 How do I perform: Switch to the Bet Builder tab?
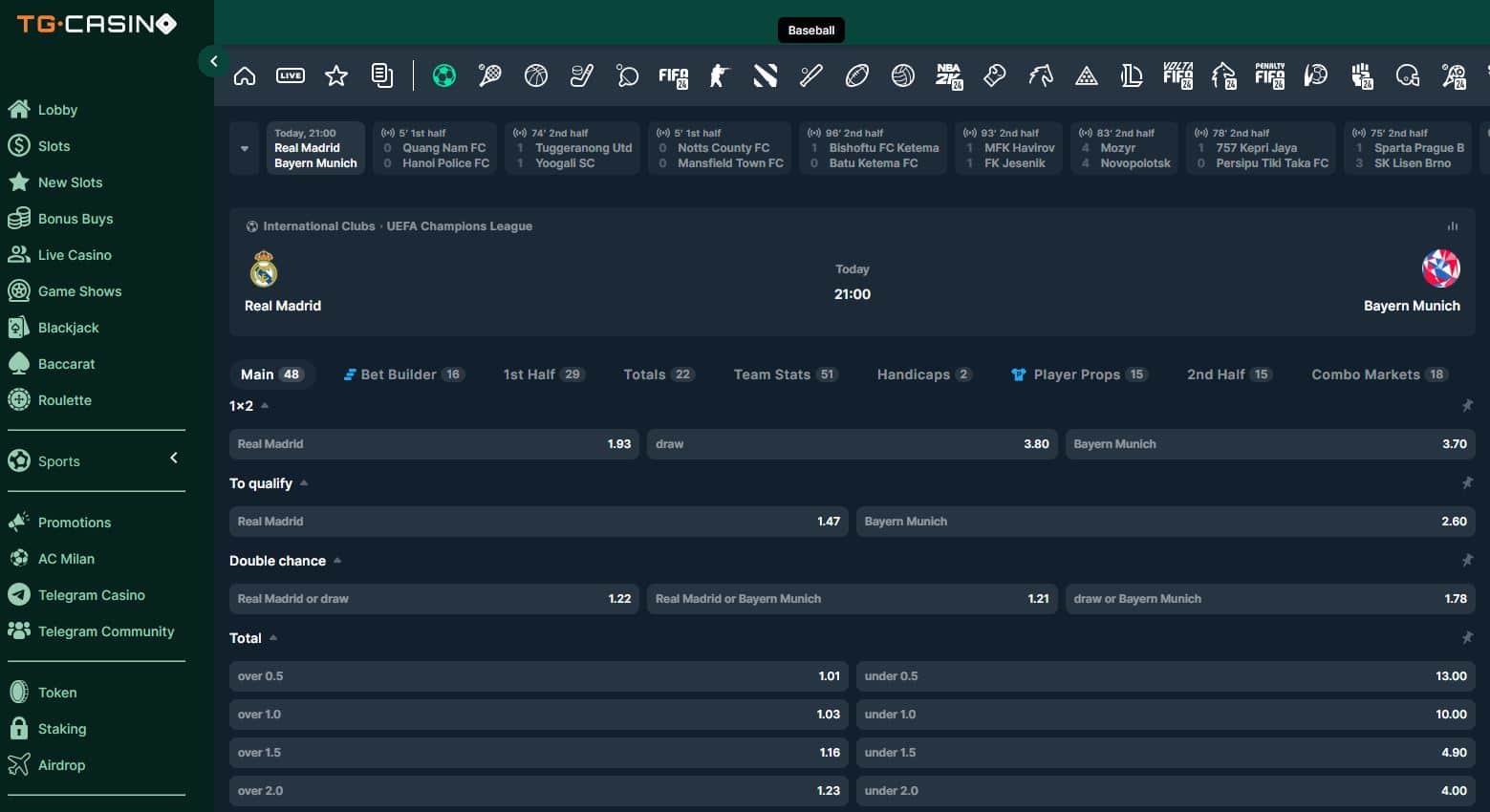(404, 374)
